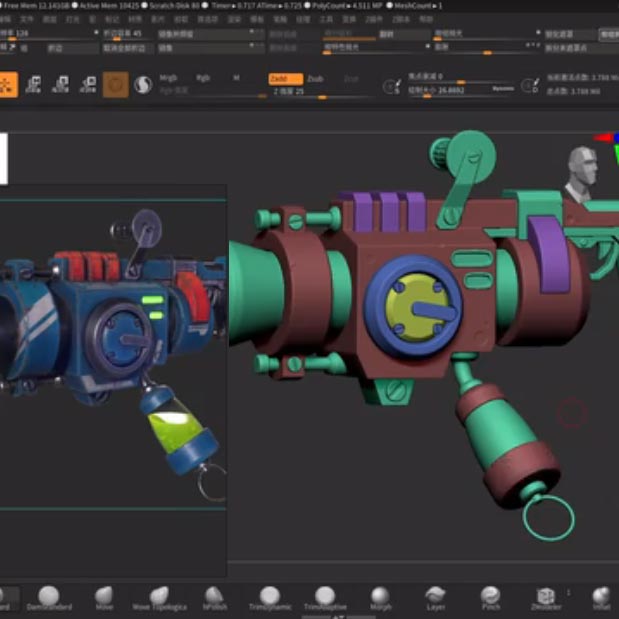This screenshot has width=619, height=619.
Task: Adjust the crease tolerance slider showing 45
Action: (128, 34)
